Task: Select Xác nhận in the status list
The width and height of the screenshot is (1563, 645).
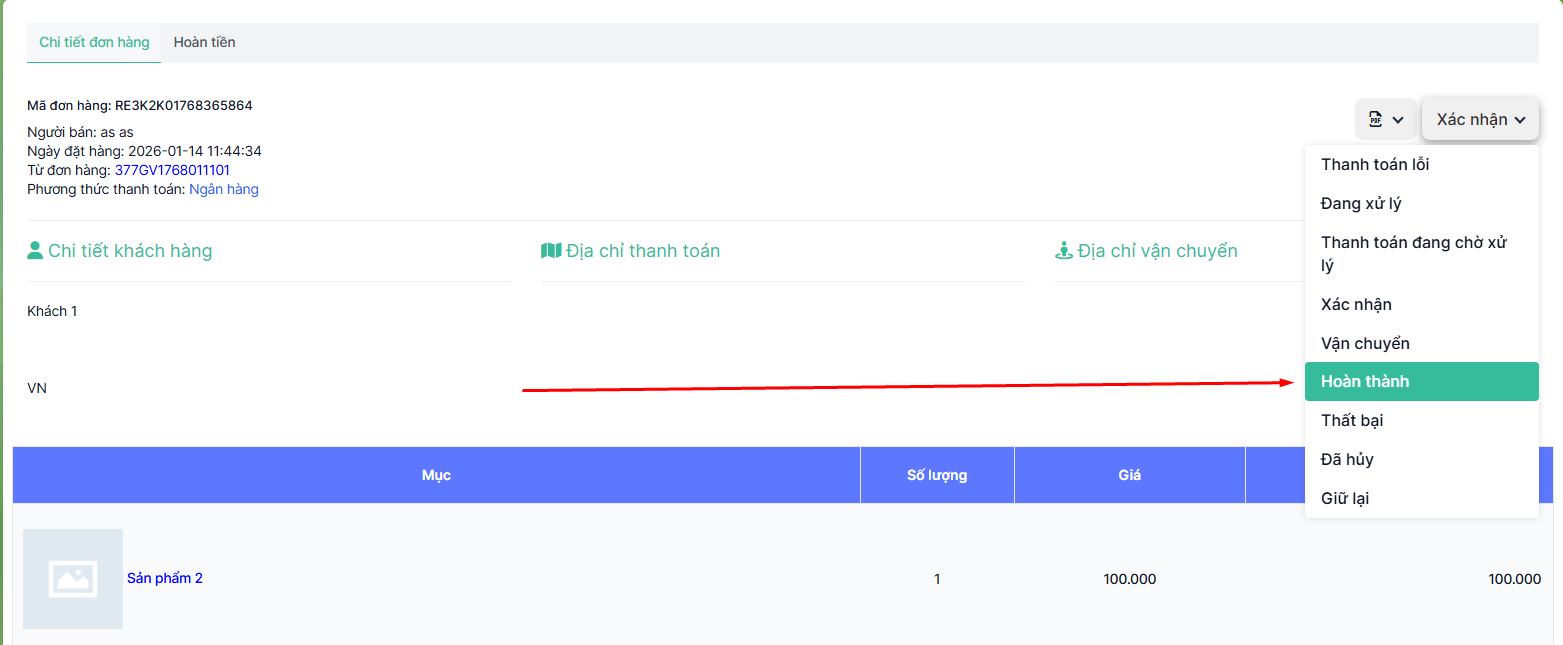Action: point(1356,304)
